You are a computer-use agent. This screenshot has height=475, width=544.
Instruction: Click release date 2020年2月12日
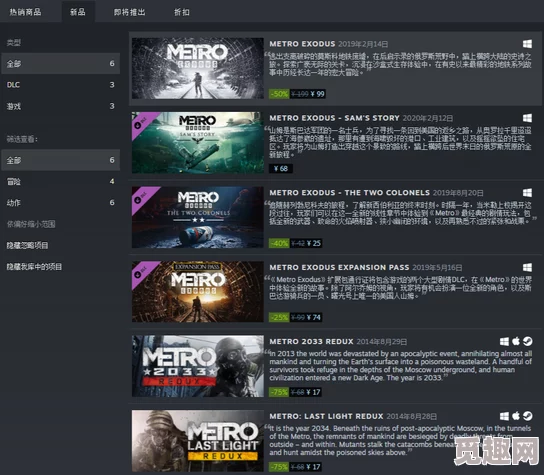click(x=428, y=119)
